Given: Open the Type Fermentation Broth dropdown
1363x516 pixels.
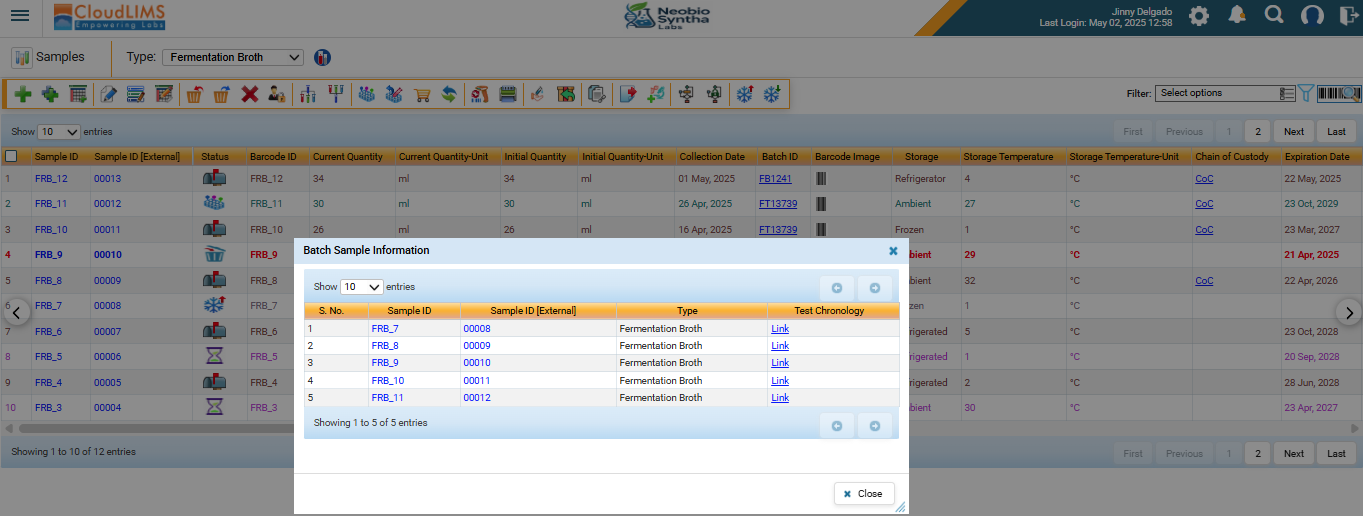Looking at the screenshot, I should 233,58.
